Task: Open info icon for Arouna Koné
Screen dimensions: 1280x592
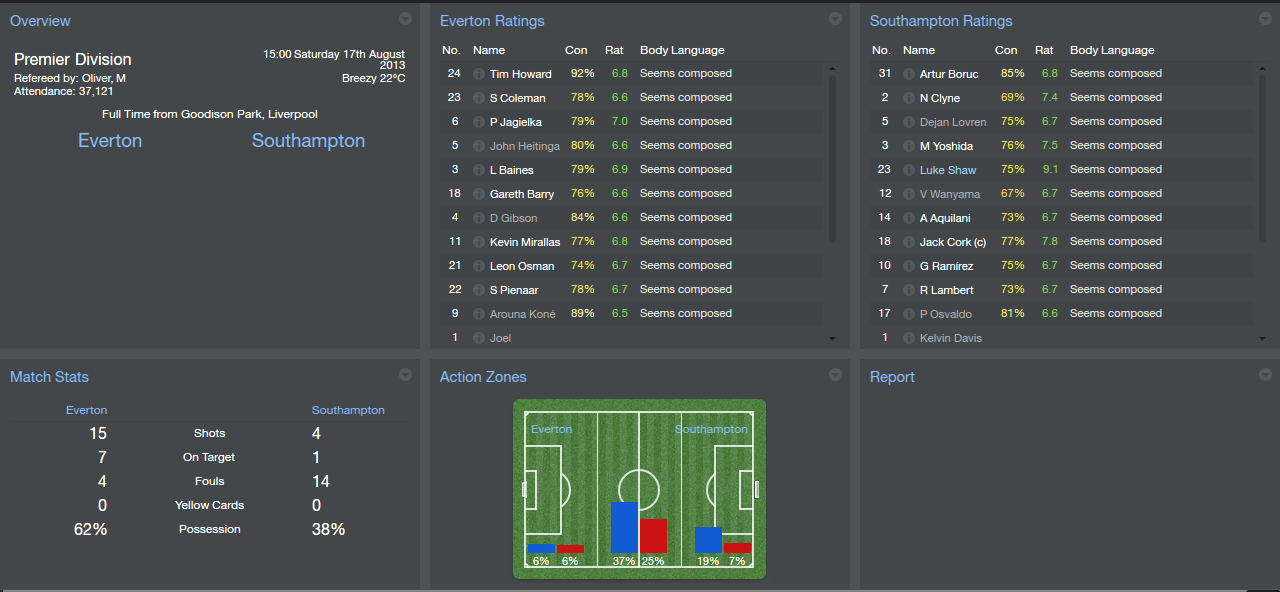Action: click(478, 314)
